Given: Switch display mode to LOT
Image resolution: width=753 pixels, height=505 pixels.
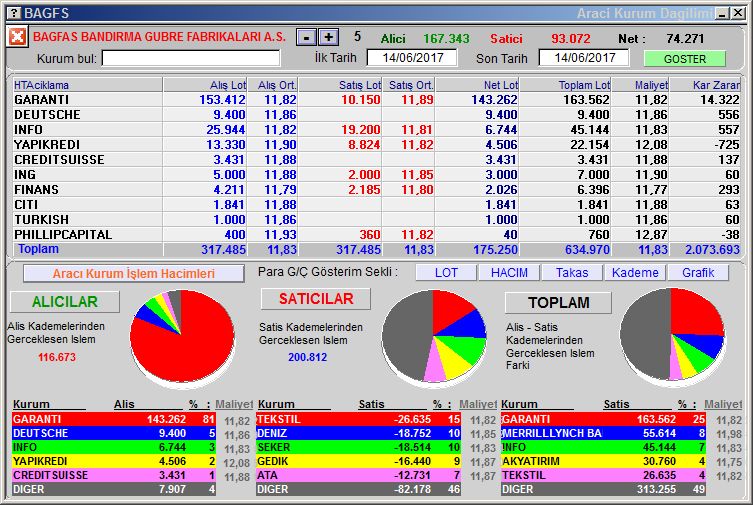Looking at the screenshot, I should [x=446, y=273].
